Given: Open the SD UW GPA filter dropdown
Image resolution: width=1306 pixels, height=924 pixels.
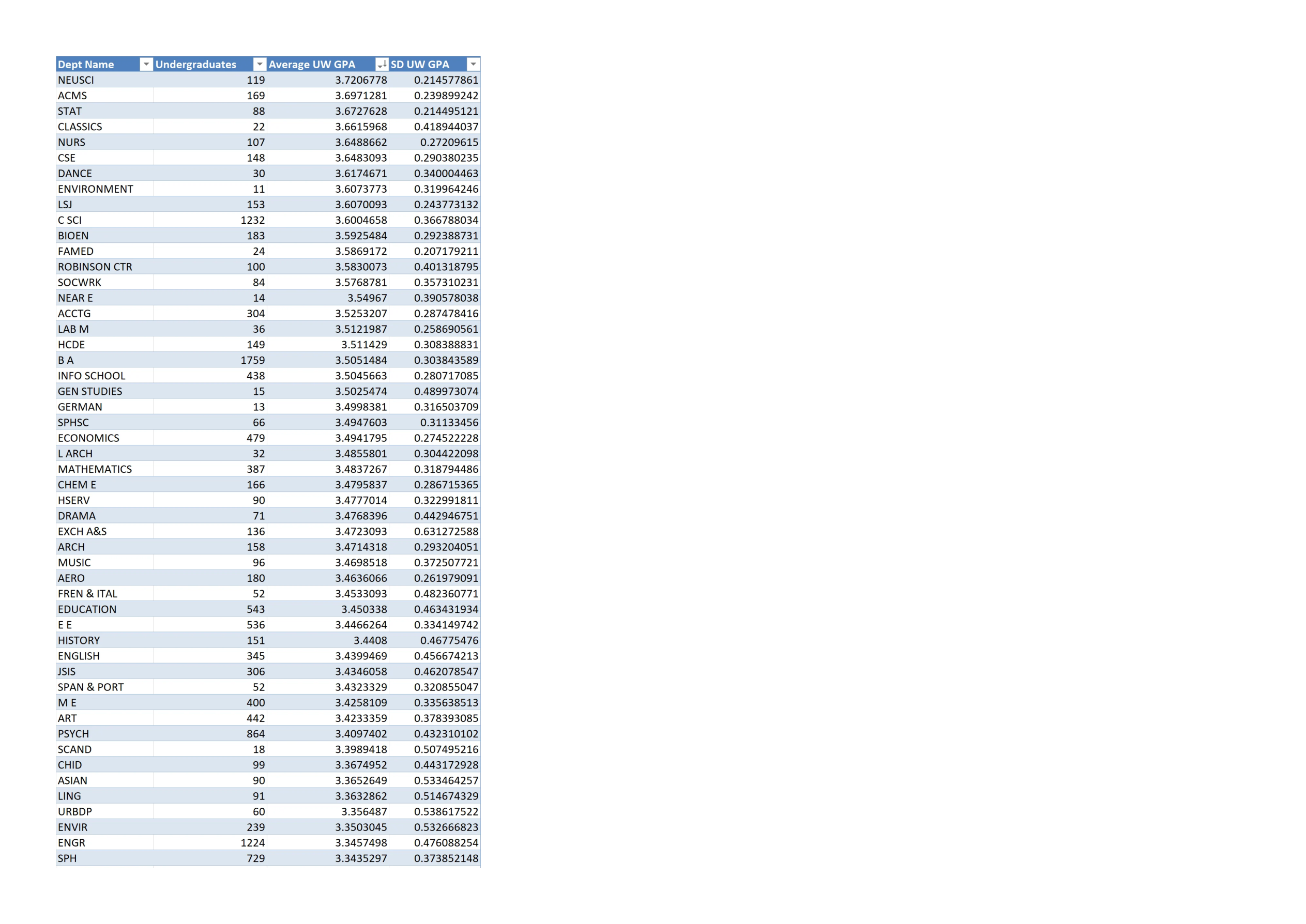Looking at the screenshot, I should (473, 64).
